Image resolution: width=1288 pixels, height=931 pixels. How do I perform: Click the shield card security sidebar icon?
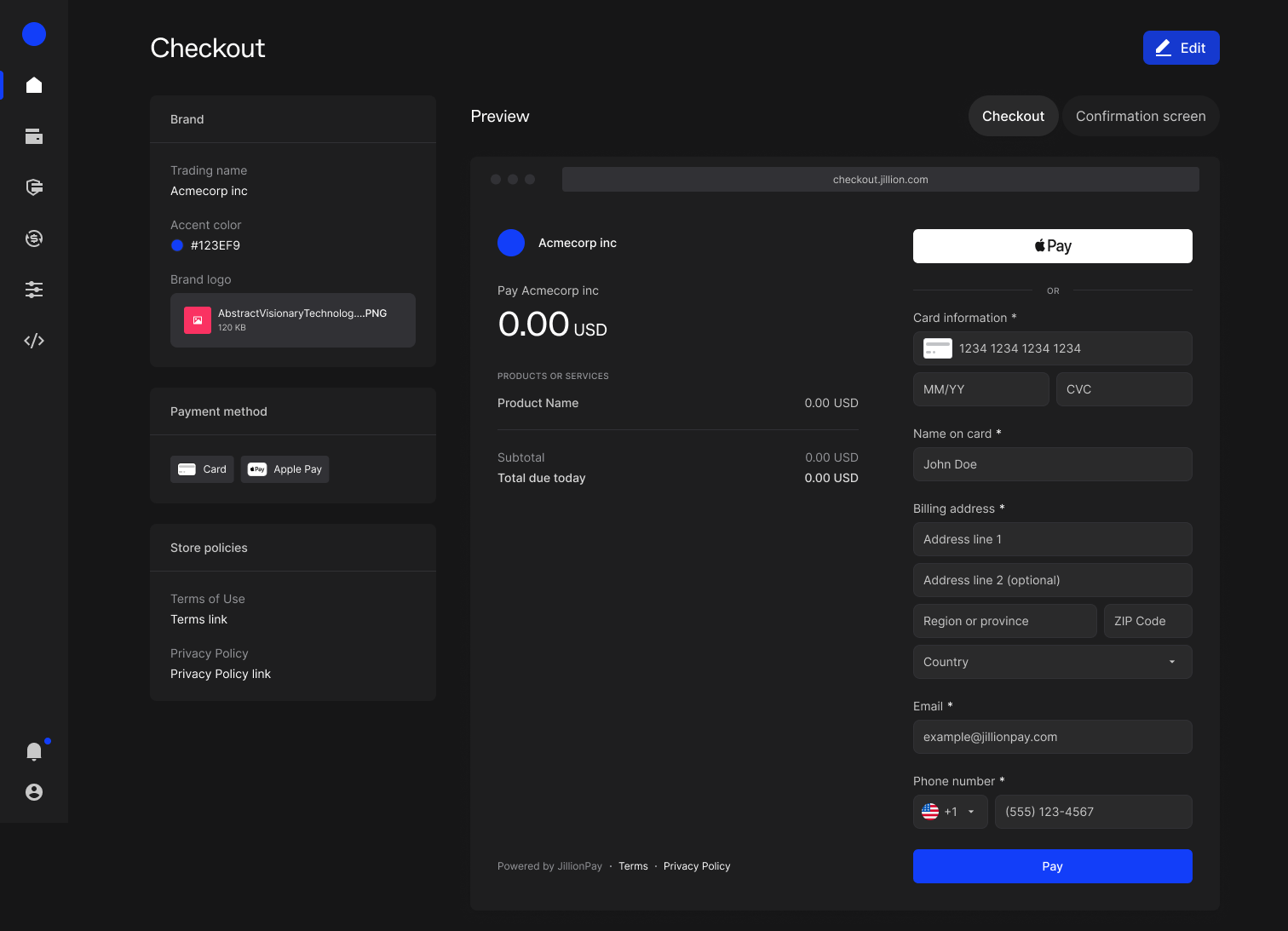[34, 187]
